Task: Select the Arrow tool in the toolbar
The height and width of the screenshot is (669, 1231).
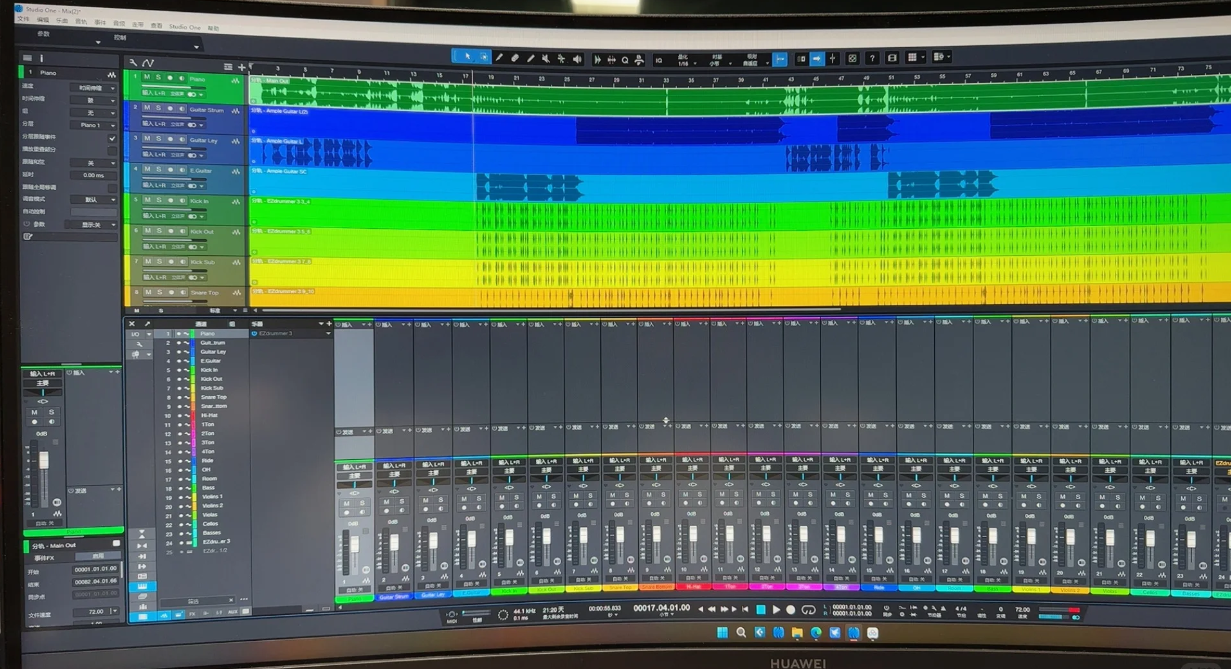Action: point(467,58)
